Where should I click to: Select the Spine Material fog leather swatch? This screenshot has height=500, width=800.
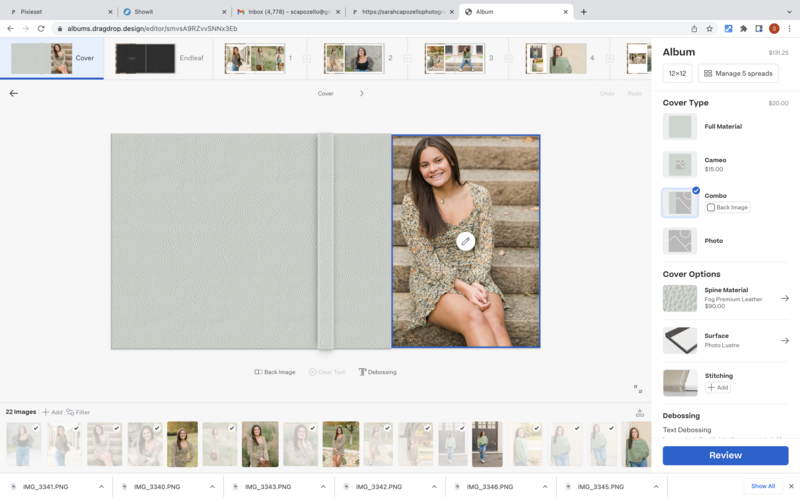(x=680, y=298)
